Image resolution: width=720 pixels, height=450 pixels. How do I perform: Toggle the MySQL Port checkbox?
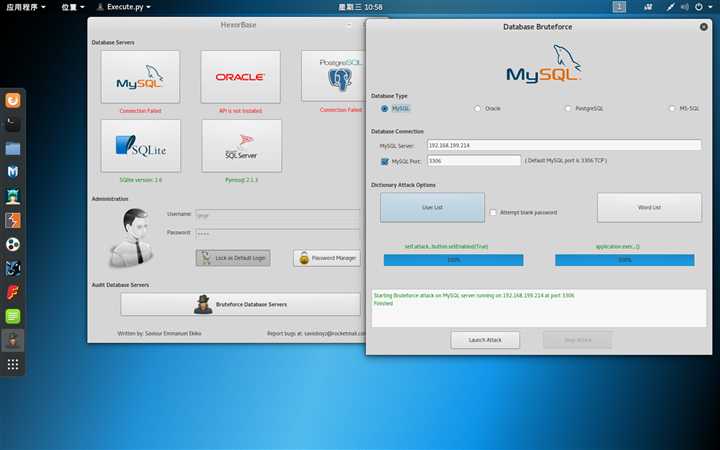(x=385, y=162)
